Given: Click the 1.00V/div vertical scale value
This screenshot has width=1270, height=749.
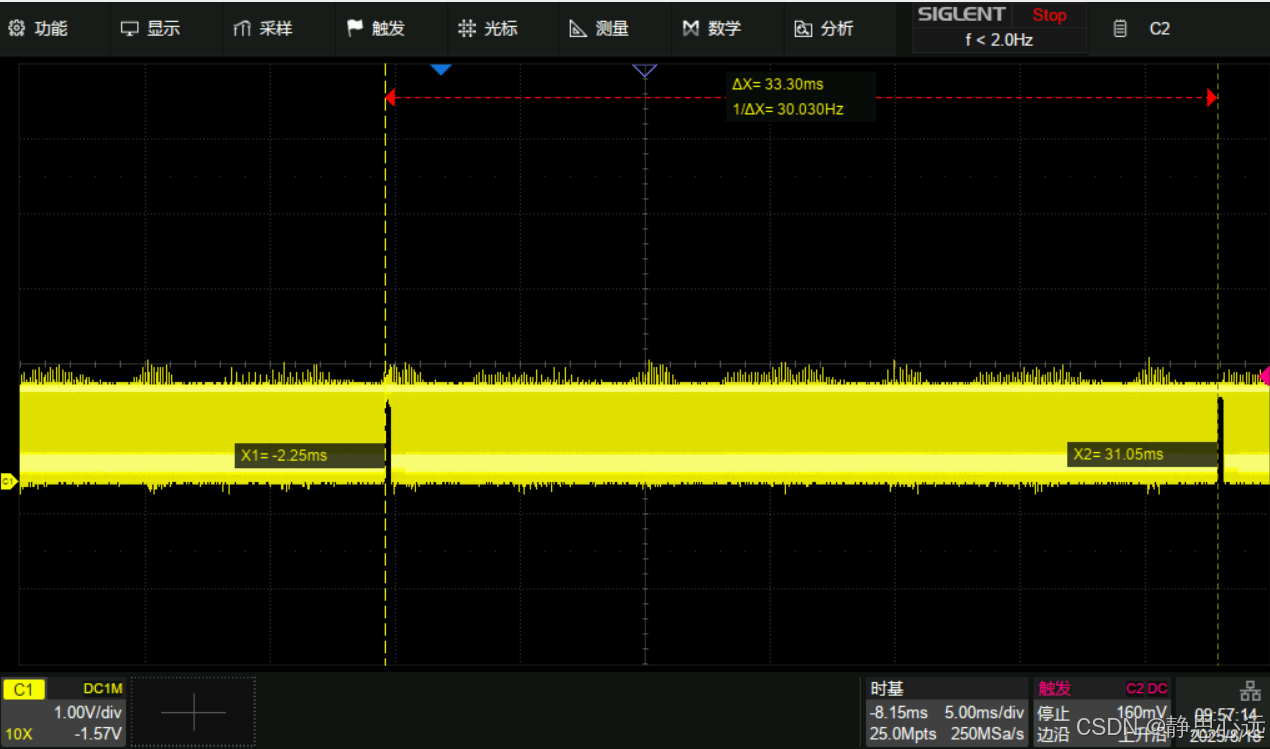Looking at the screenshot, I should (x=88, y=713).
